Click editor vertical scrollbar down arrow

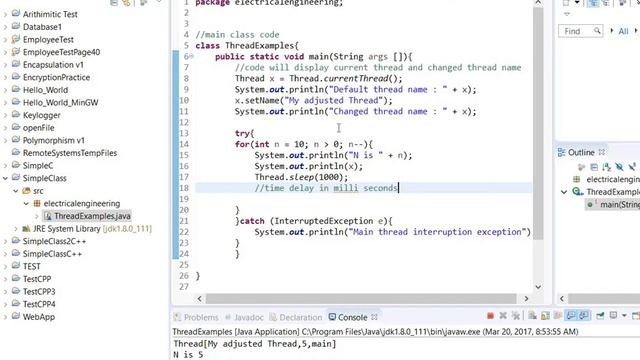[x=538, y=287]
